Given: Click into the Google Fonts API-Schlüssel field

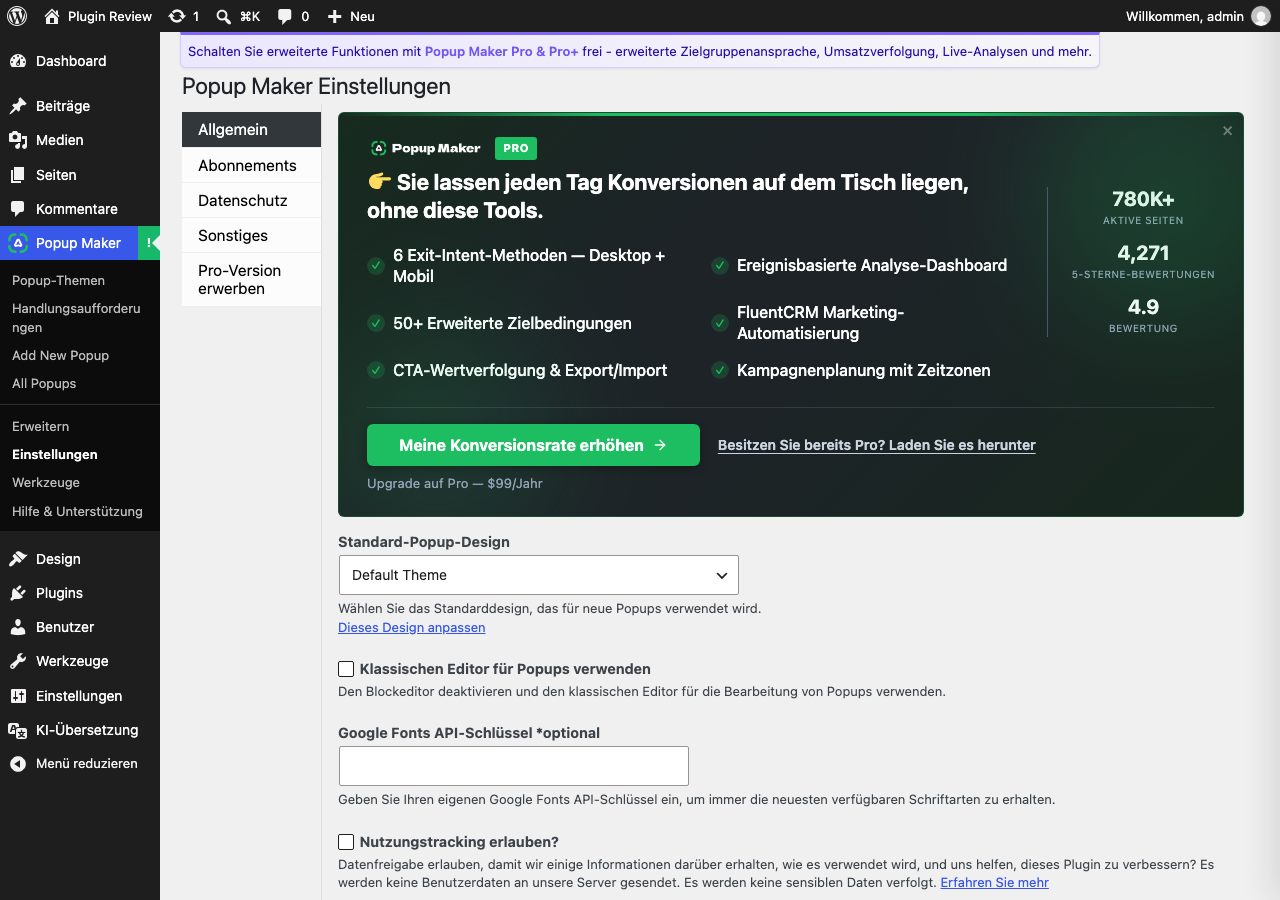Looking at the screenshot, I should [x=514, y=766].
